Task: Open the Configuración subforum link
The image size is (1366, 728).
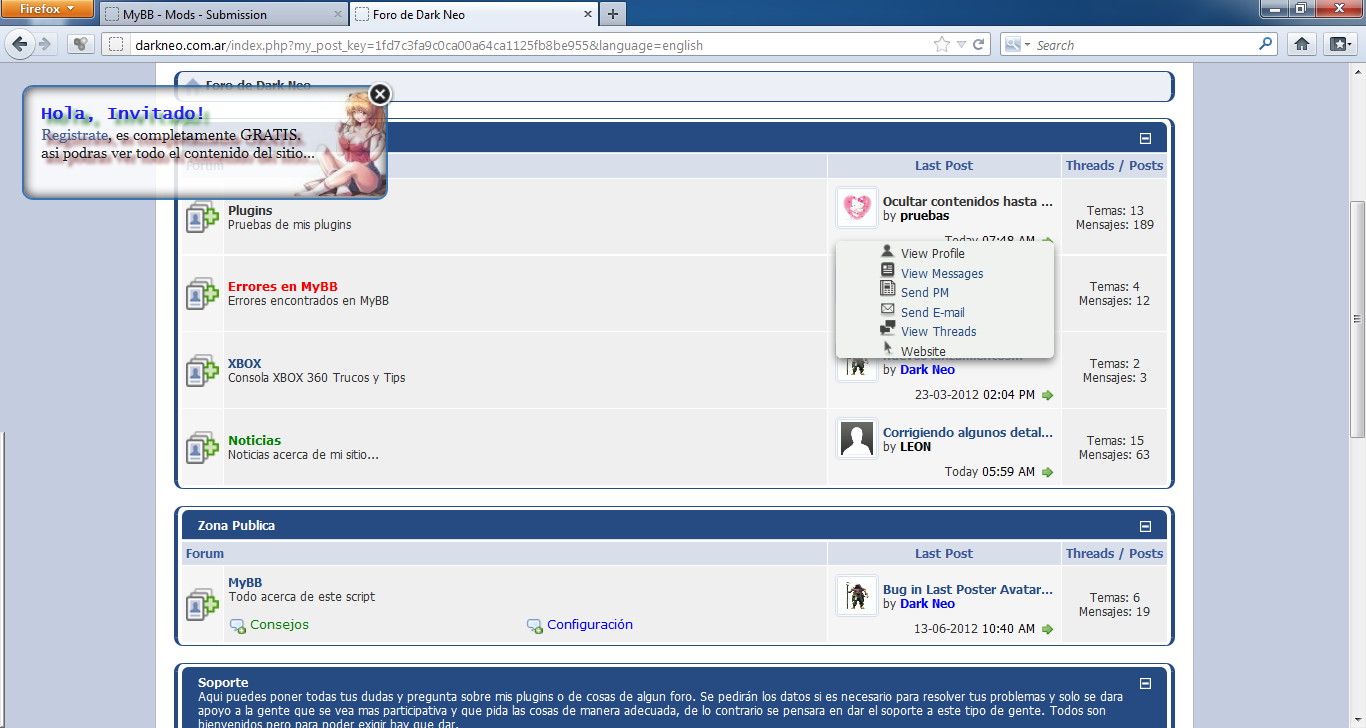Action: point(590,625)
